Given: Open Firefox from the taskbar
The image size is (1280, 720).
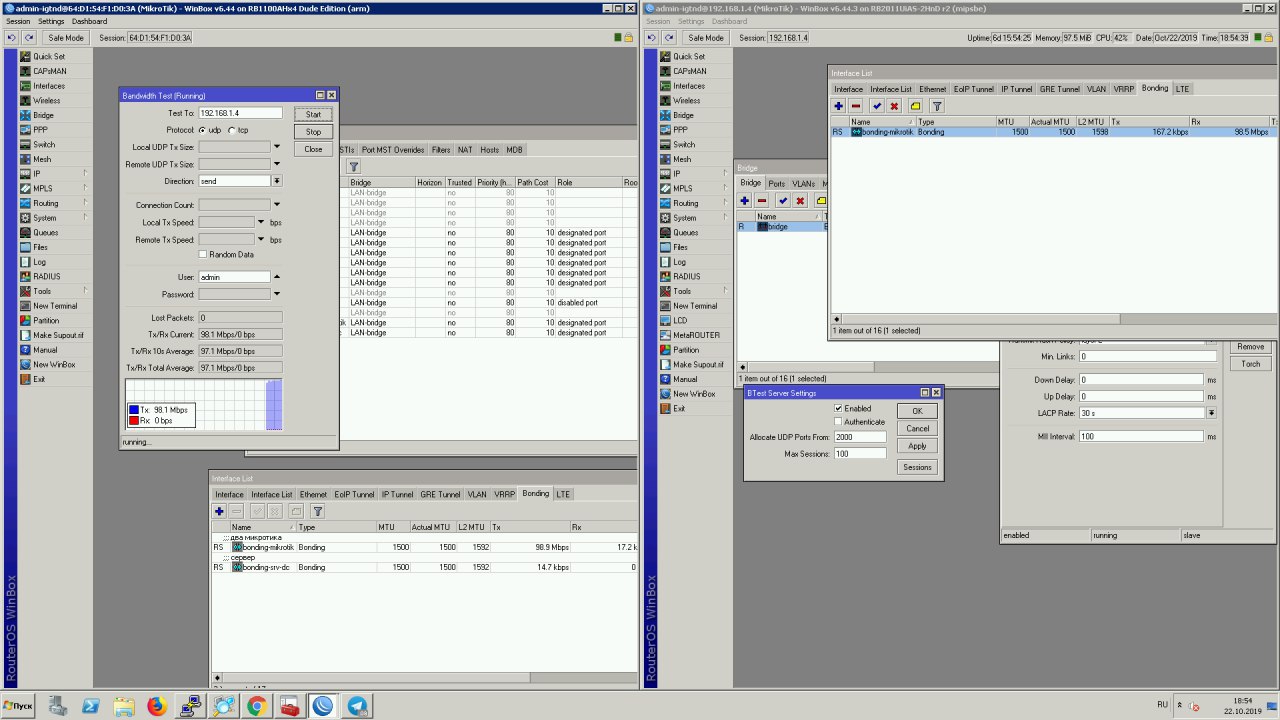Looking at the screenshot, I should coord(156,706).
